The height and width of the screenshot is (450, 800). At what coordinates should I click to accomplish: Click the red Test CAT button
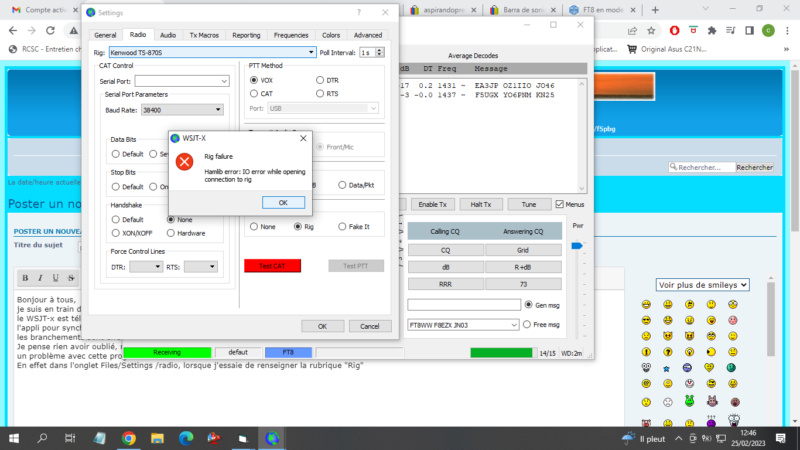[272, 266]
